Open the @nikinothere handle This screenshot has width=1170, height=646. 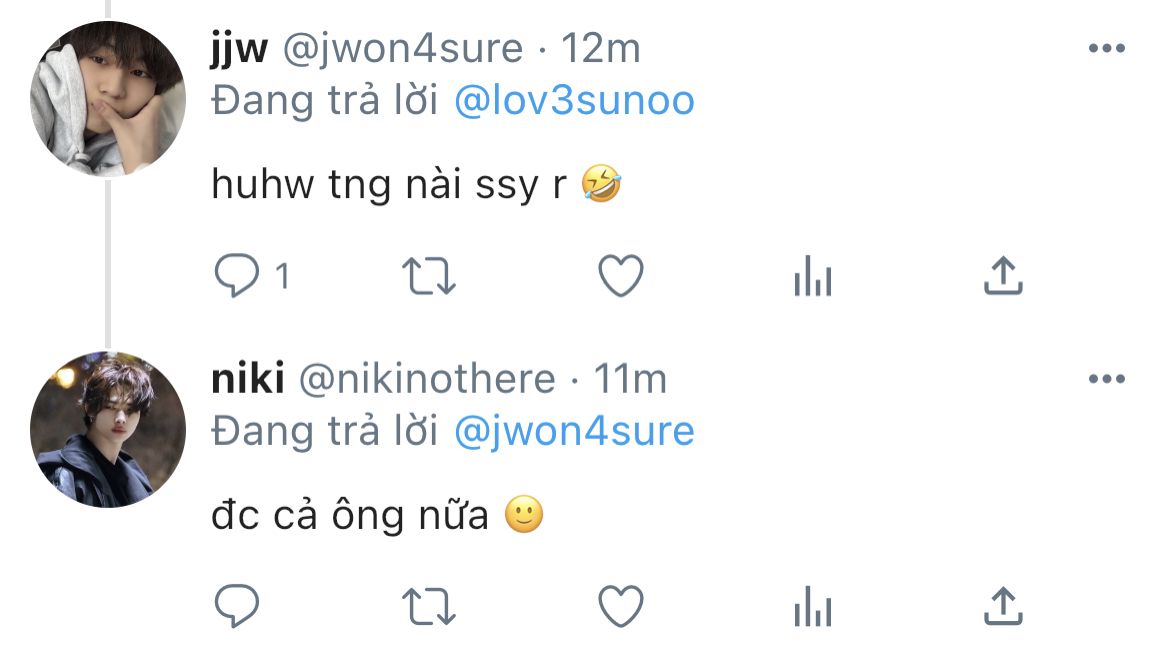[427, 380]
